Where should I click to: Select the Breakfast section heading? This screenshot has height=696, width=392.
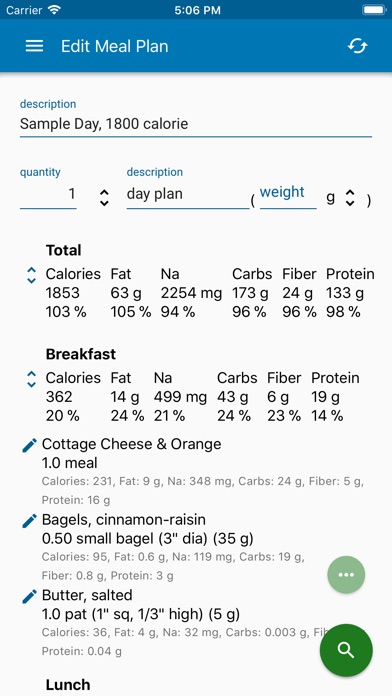[x=81, y=354]
